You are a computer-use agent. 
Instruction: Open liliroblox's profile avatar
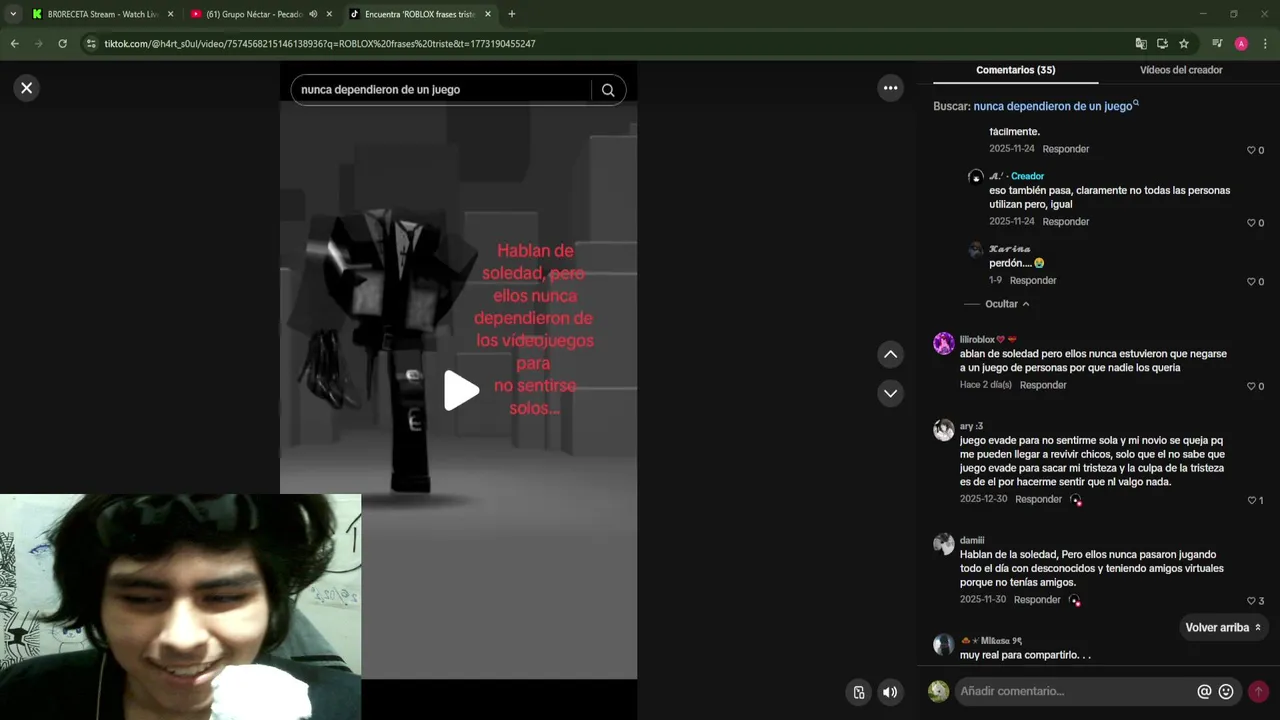coord(944,344)
